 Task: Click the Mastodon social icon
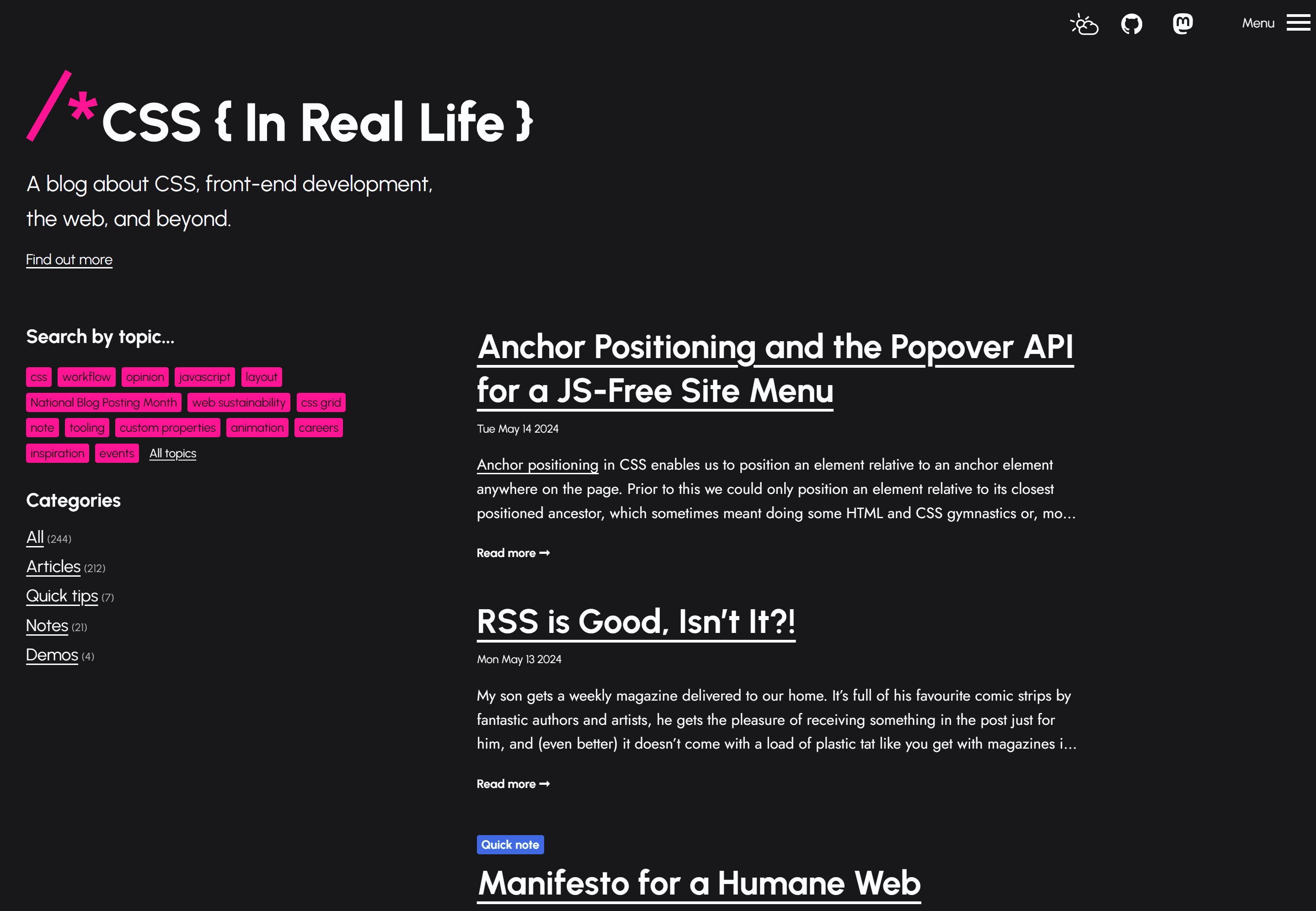(x=1184, y=23)
